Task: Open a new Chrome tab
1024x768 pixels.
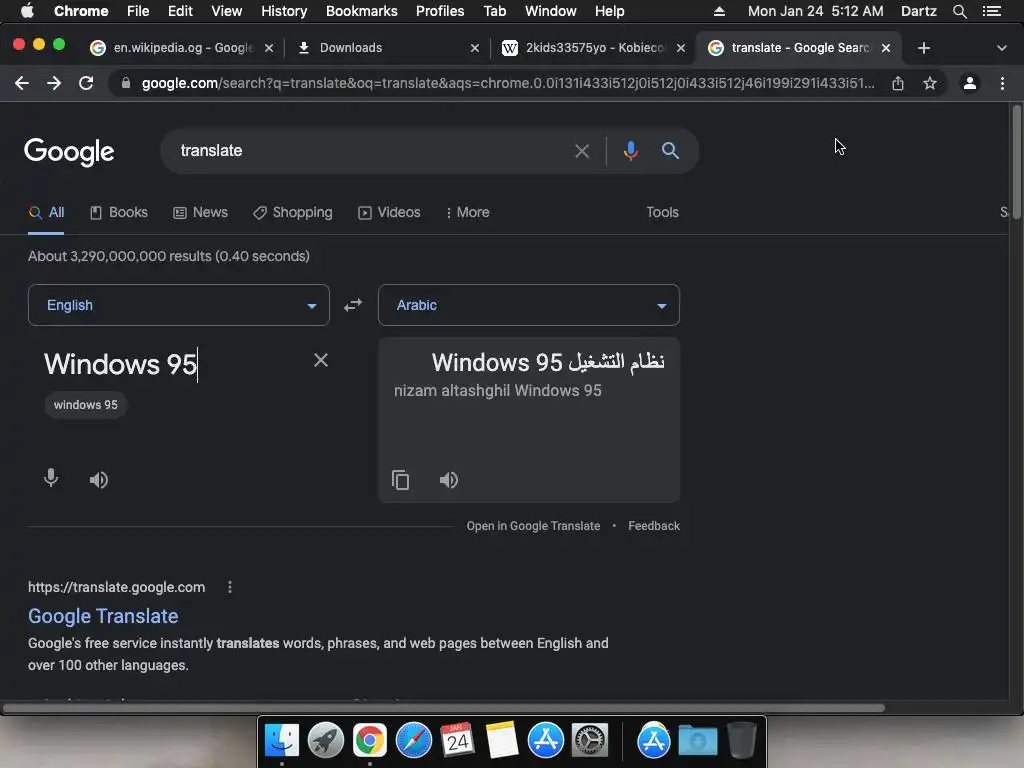Action: pyautogui.click(x=923, y=48)
